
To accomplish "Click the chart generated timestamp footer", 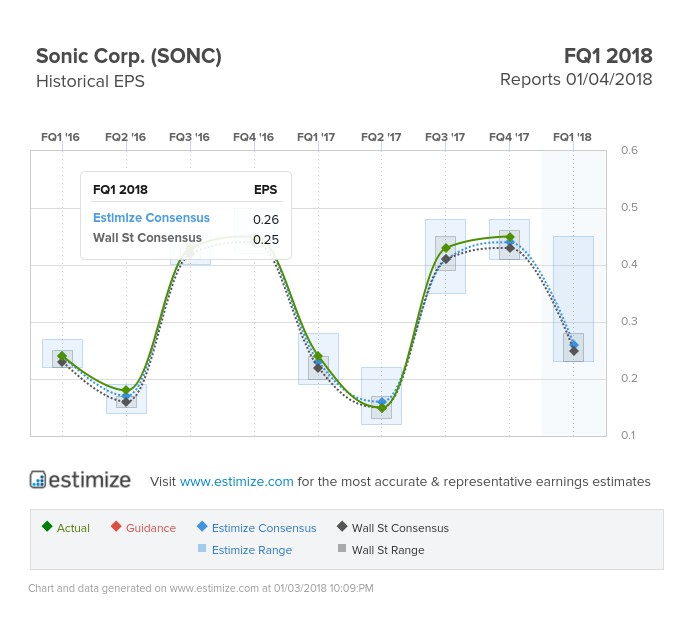I will click(201, 588).
